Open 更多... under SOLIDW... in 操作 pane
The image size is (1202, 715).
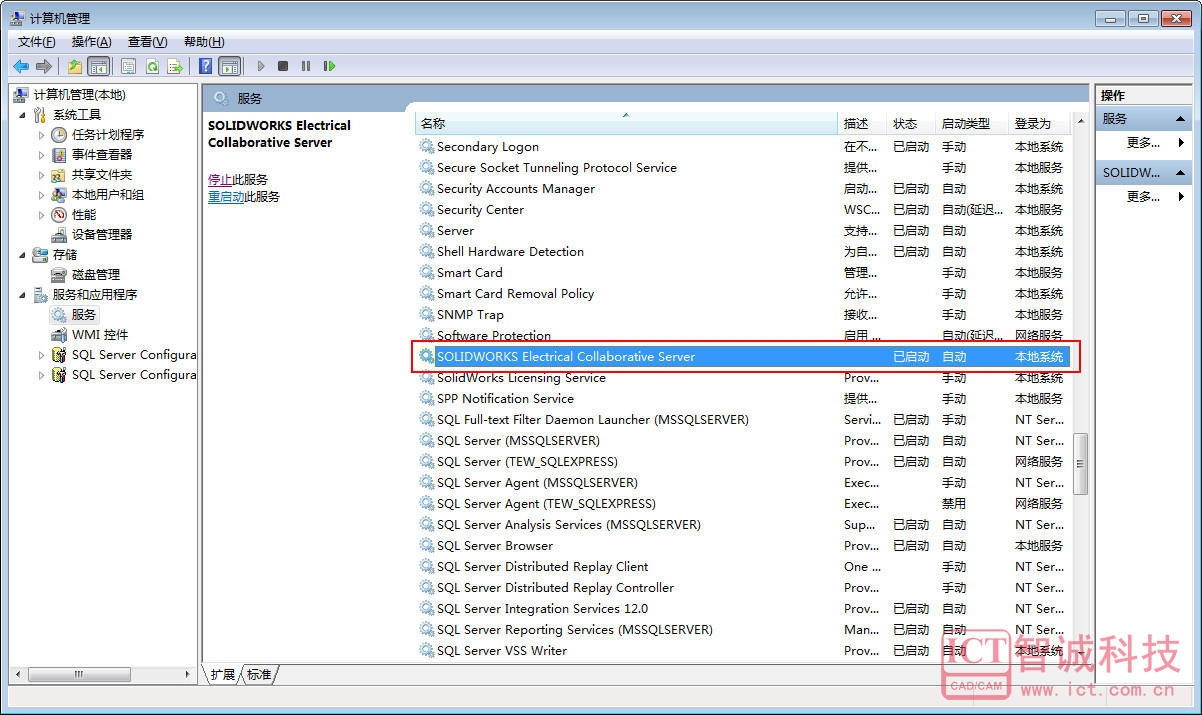1143,196
